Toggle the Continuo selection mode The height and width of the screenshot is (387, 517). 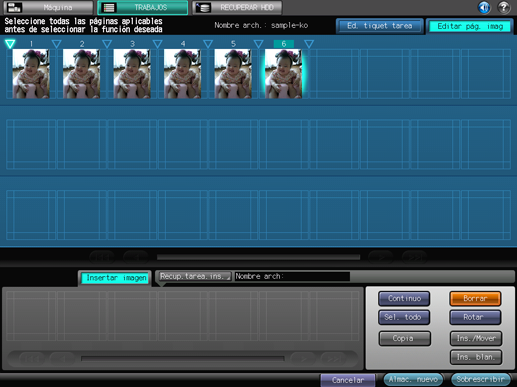click(x=404, y=298)
